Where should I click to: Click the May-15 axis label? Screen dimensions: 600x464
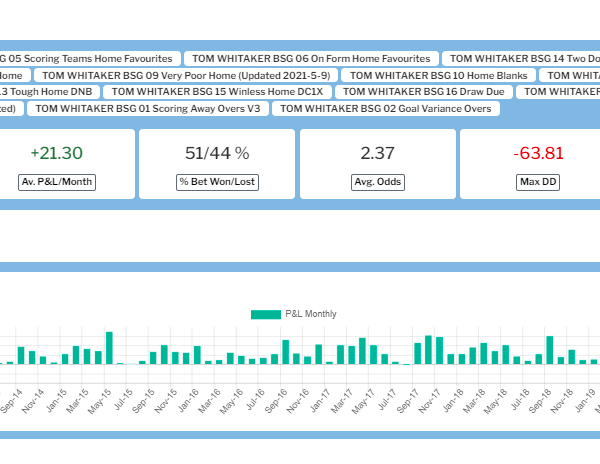tap(99, 401)
